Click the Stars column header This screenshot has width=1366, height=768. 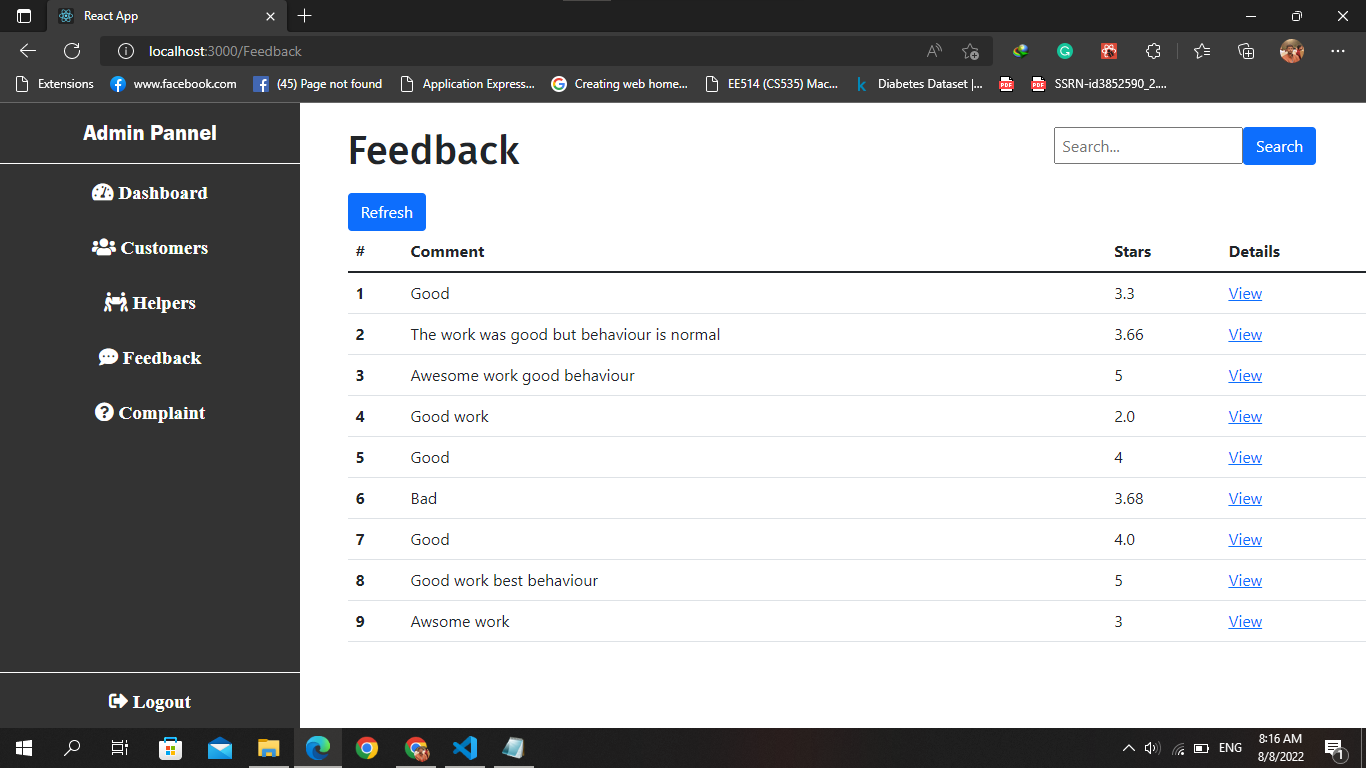pos(1132,252)
